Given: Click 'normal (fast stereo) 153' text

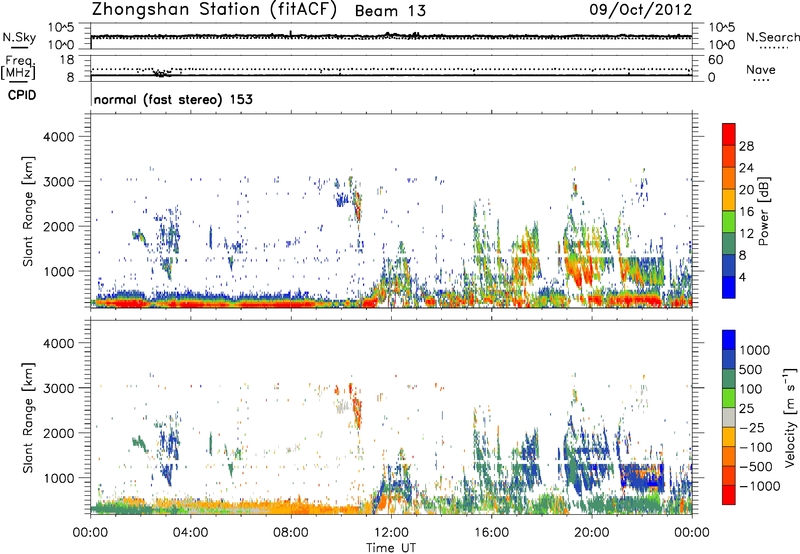Looking at the screenshot, I should 173,99.
